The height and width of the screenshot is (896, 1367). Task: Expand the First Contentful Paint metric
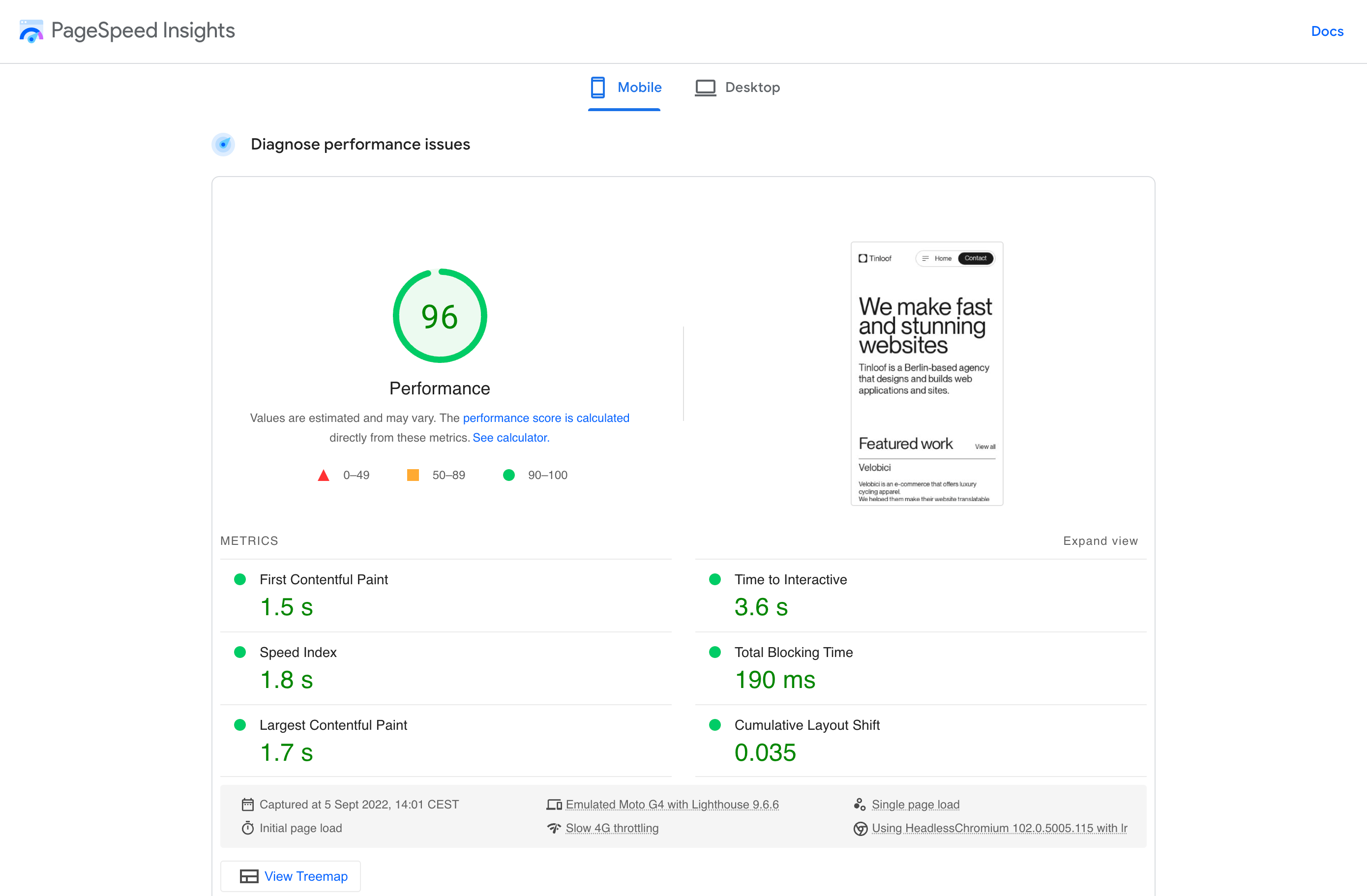(x=324, y=579)
